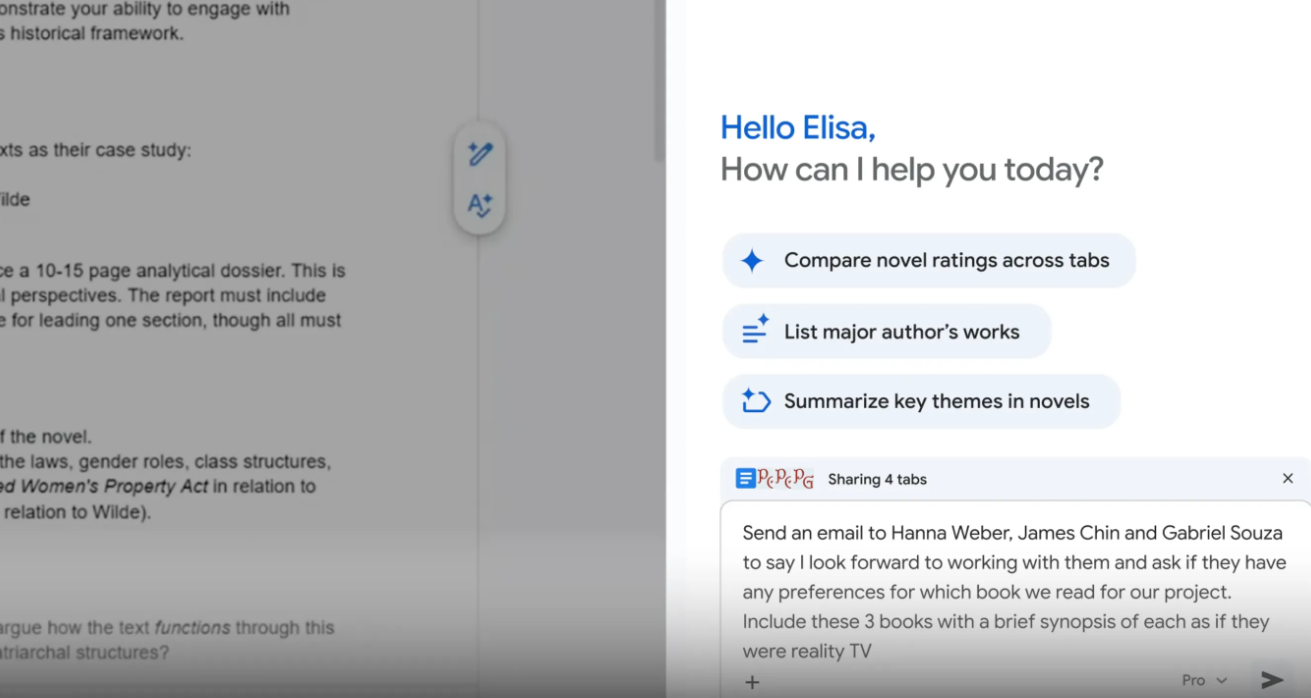Viewport: 1311px width, 698px height.
Task: Click the first Project Gutenberg tab icon
Action: (766, 479)
